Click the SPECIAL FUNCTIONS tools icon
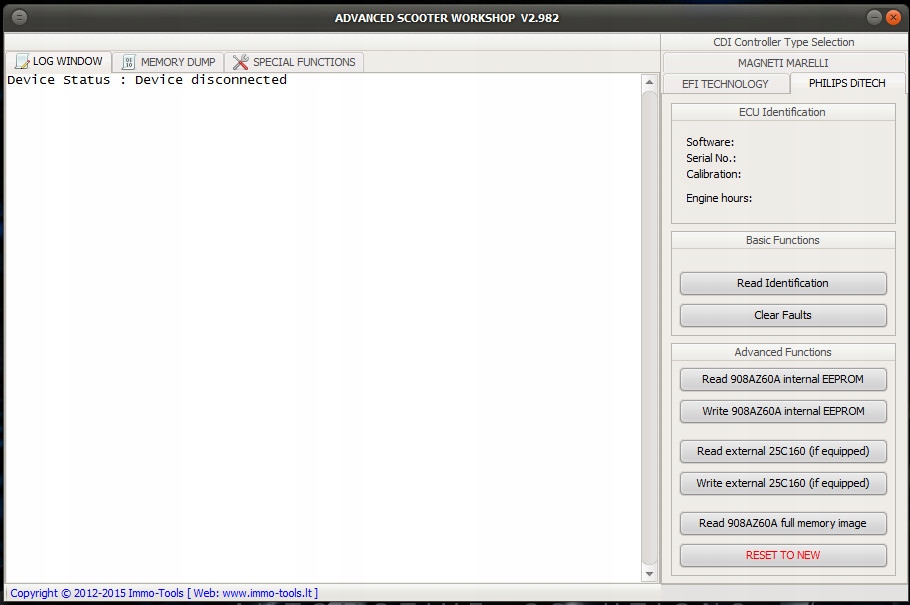Image resolution: width=910 pixels, height=605 pixels. pos(240,62)
